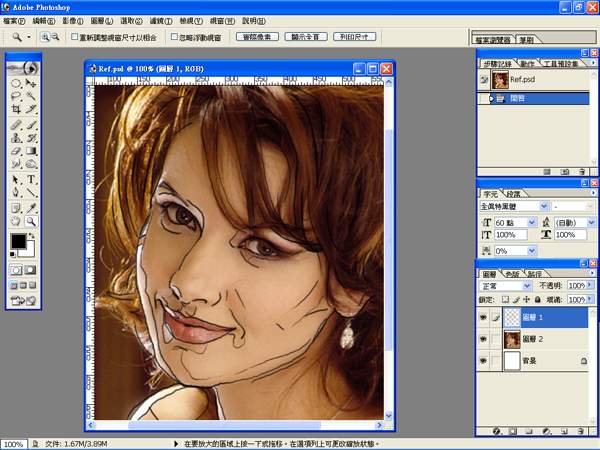Select the Hand tool
The image size is (600, 450).
click(16, 221)
